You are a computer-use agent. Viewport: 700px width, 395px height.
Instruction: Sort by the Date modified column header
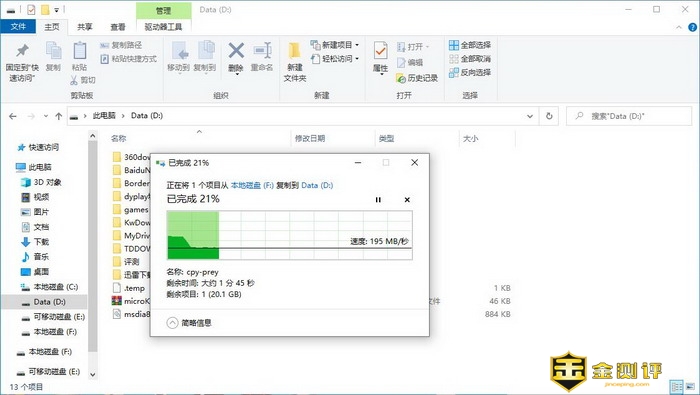(309, 138)
